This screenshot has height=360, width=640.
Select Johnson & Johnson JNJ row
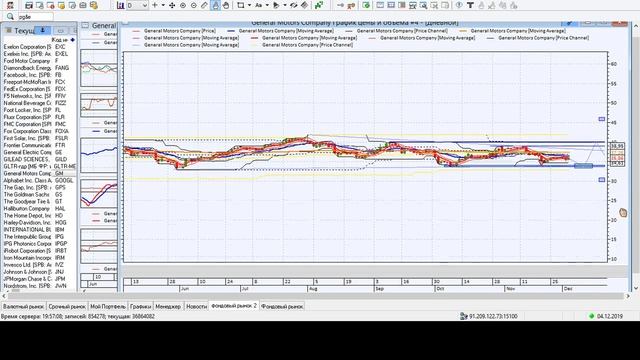pyautogui.click(x=39, y=272)
